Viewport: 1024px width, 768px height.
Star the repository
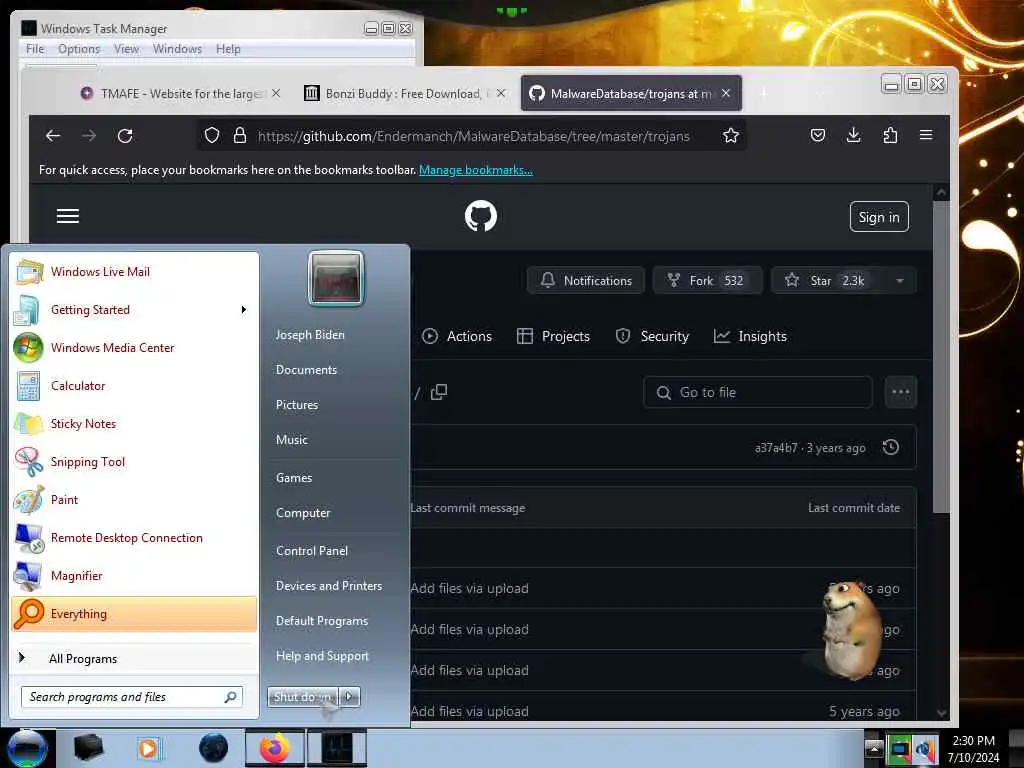click(x=829, y=281)
